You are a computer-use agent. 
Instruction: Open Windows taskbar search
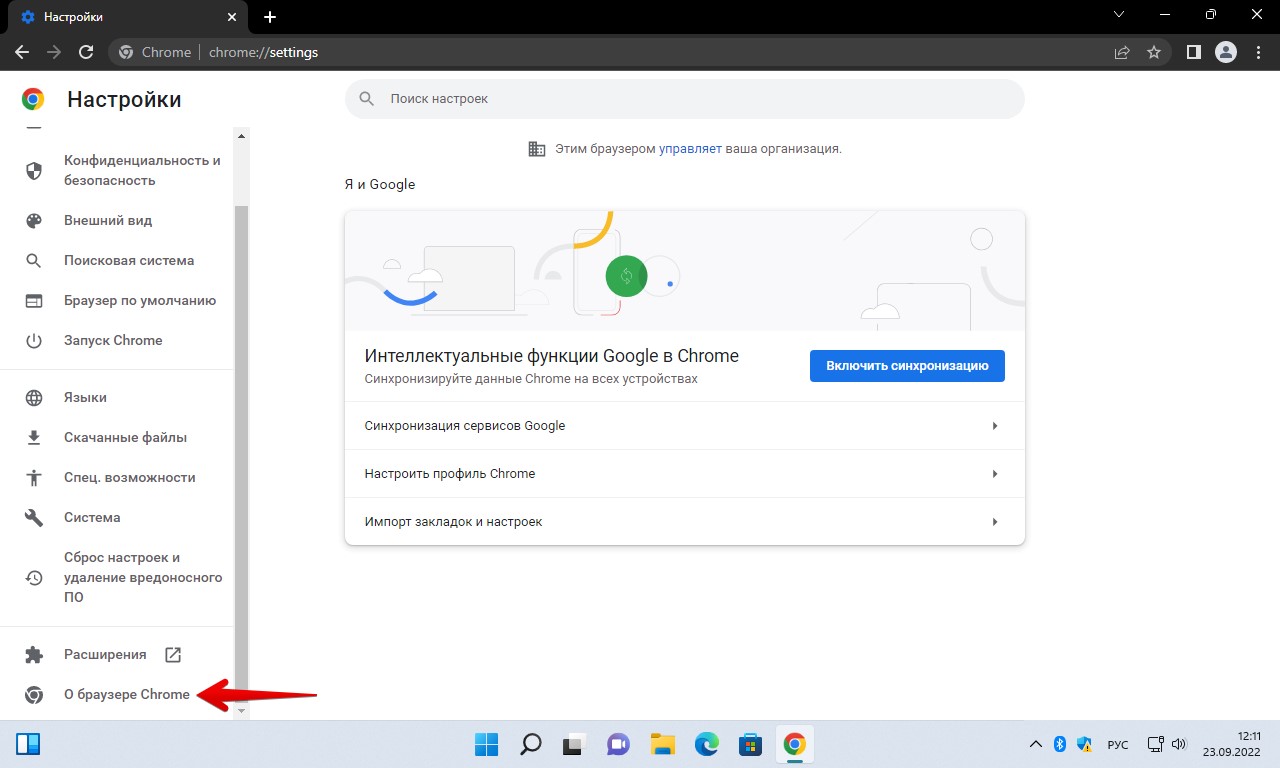pyautogui.click(x=531, y=744)
